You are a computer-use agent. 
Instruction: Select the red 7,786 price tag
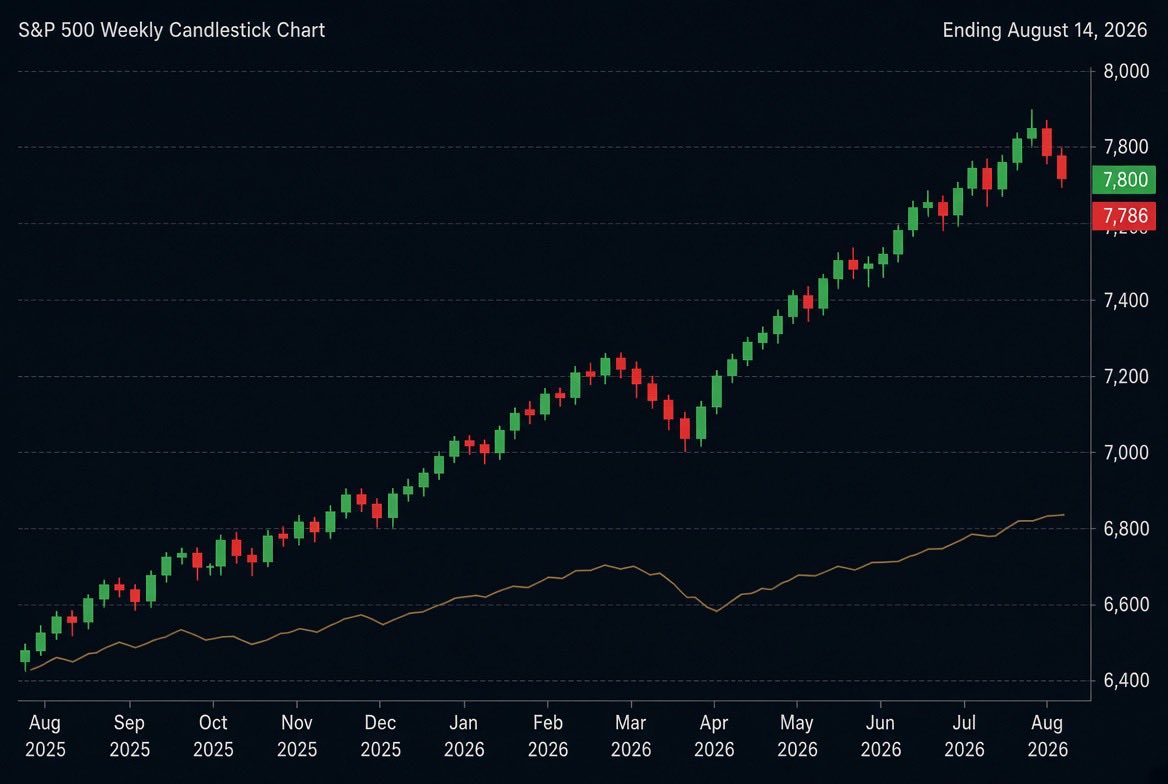click(1124, 216)
